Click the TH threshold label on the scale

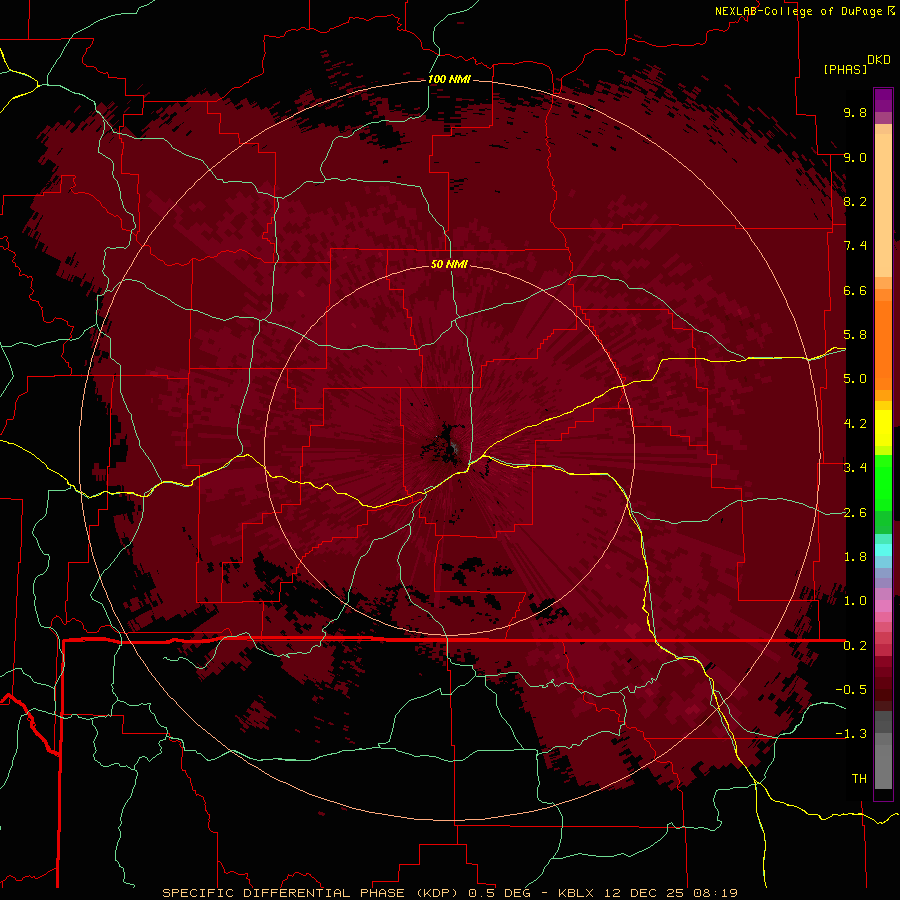(x=859, y=779)
